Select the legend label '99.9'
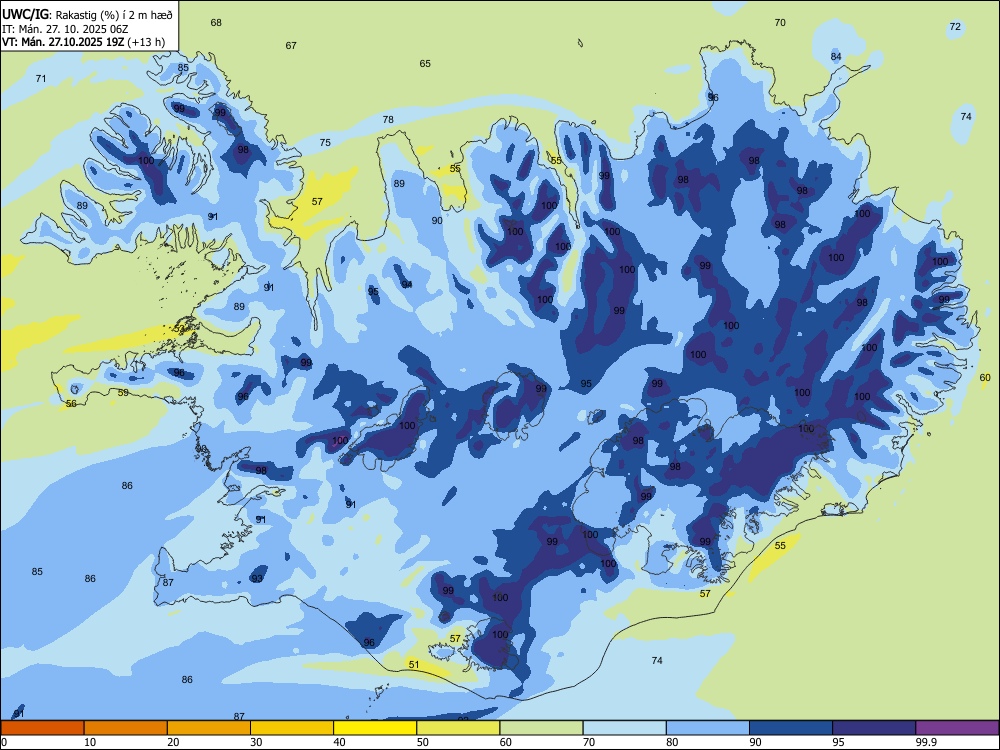 pyautogui.click(x=926, y=742)
